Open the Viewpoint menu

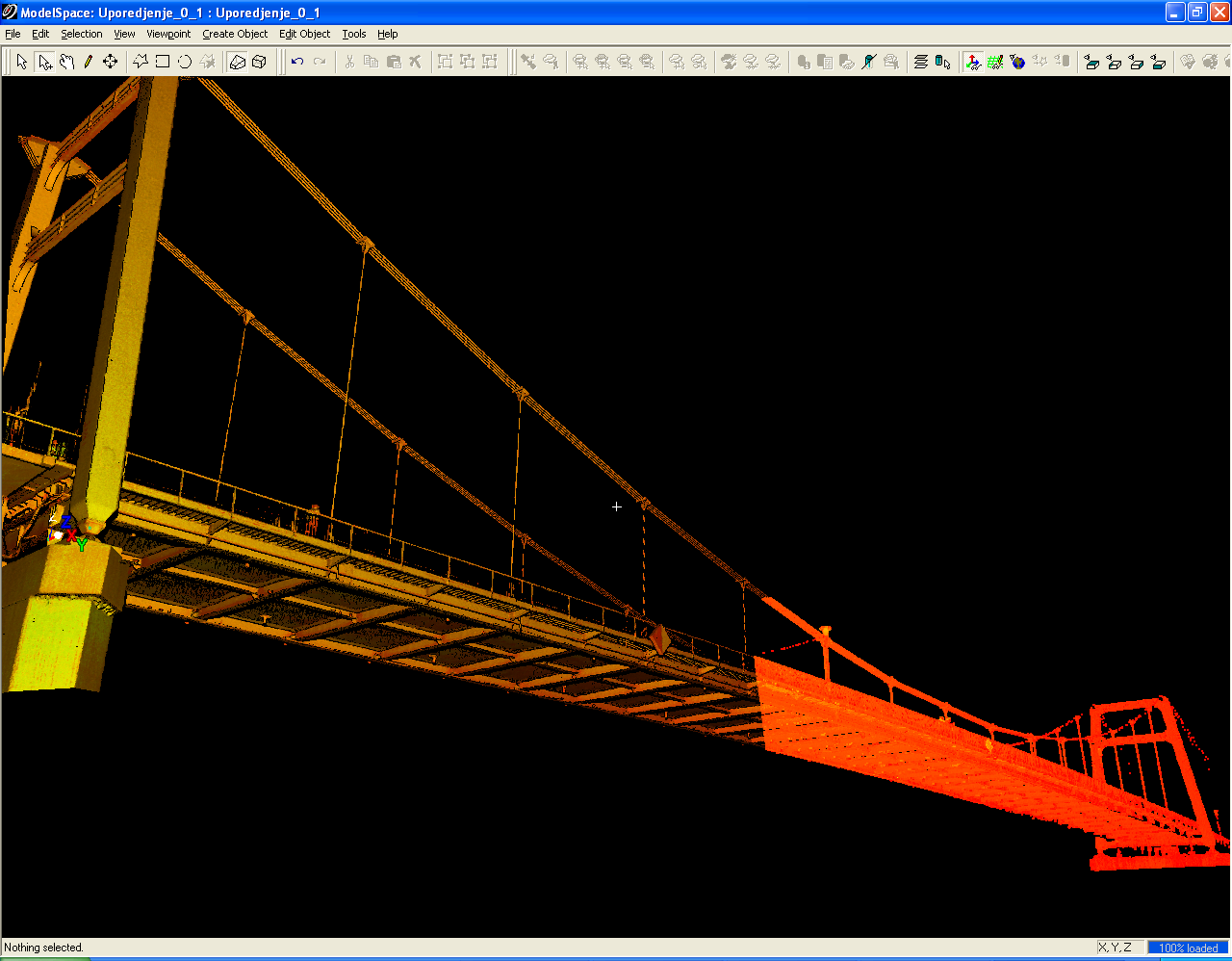click(x=168, y=34)
